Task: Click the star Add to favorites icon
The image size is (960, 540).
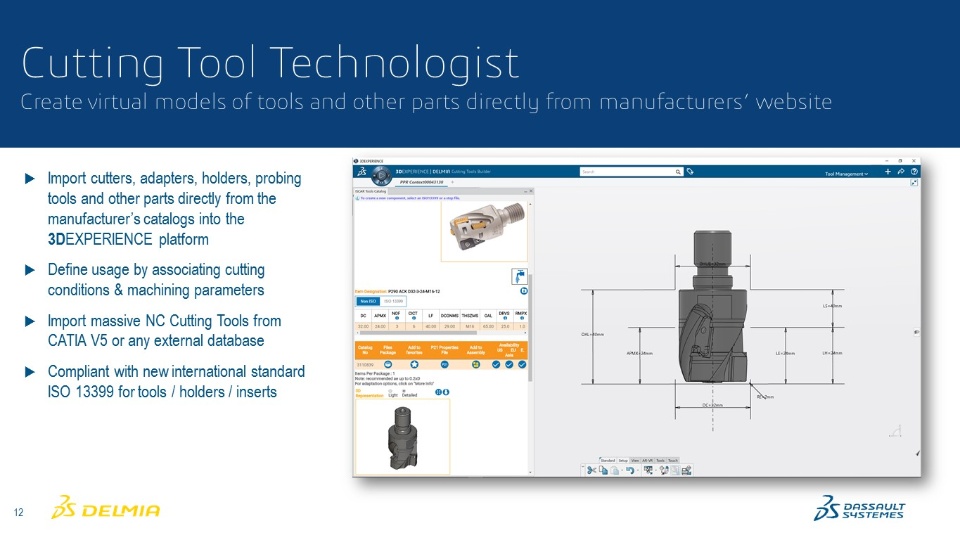Action: [x=414, y=364]
